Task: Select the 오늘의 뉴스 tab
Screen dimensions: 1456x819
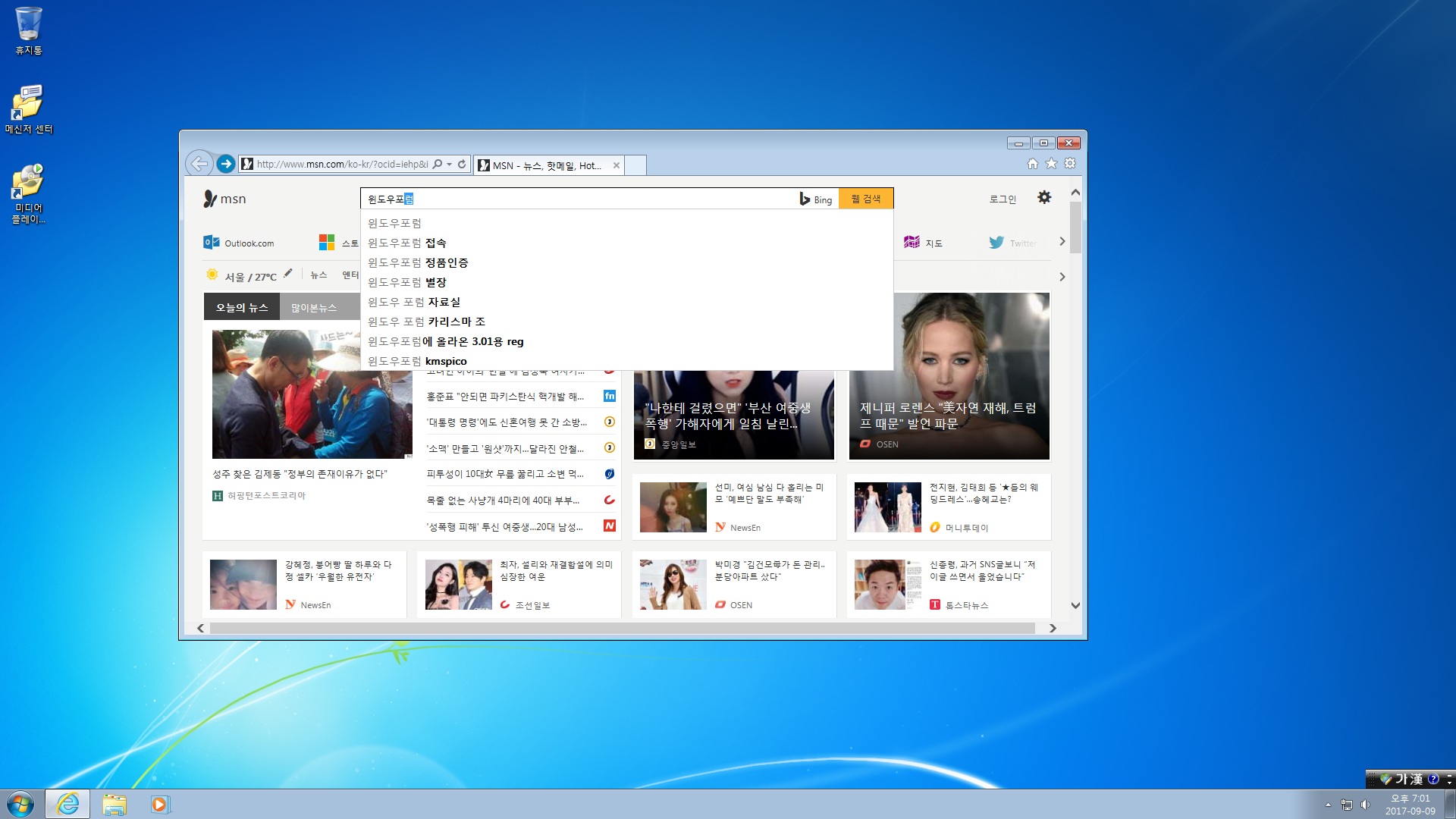Action: [x=242, y=307]
